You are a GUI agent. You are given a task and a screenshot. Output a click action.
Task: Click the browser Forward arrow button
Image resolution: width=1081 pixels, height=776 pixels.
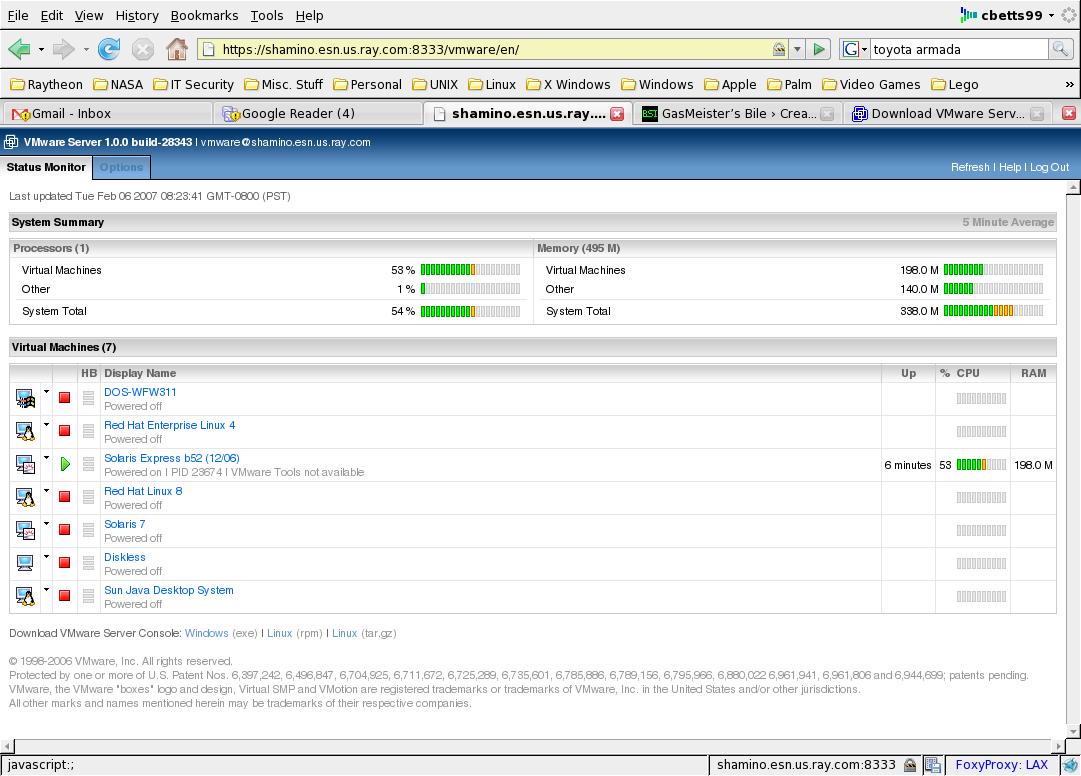coord(64,49)
